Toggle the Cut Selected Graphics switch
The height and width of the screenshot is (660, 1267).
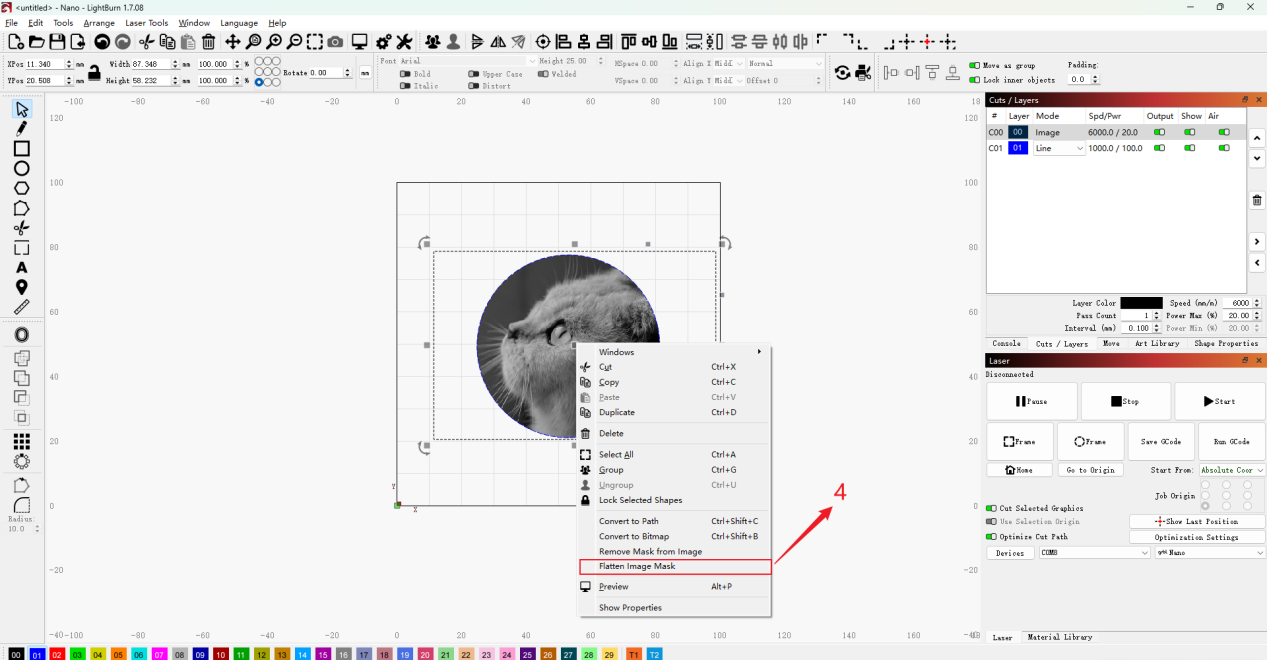(x=991, y=508)
